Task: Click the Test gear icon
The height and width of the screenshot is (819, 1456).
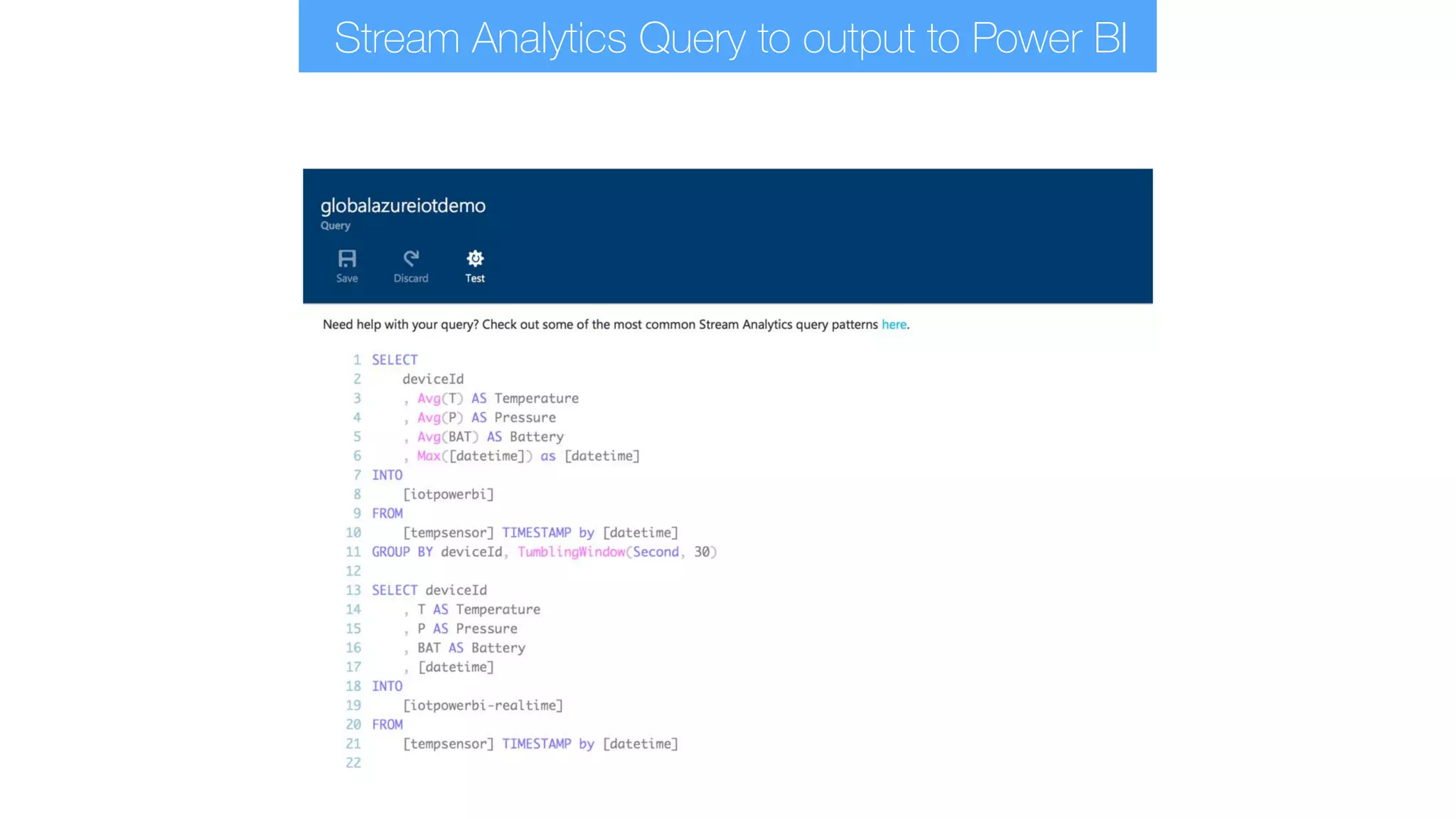Action: click(x=475, y=258)
